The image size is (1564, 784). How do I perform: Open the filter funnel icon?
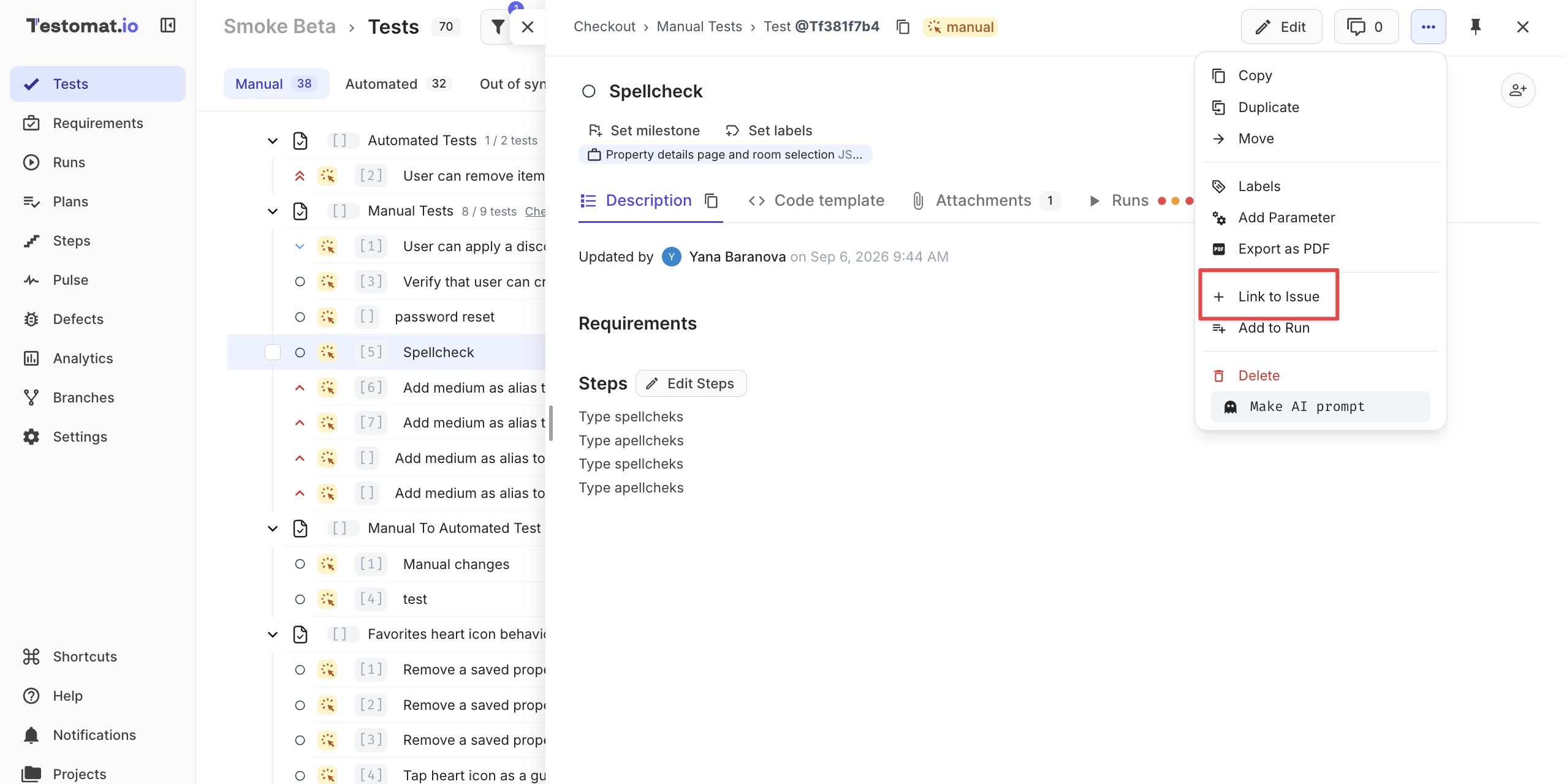[498, 27]
